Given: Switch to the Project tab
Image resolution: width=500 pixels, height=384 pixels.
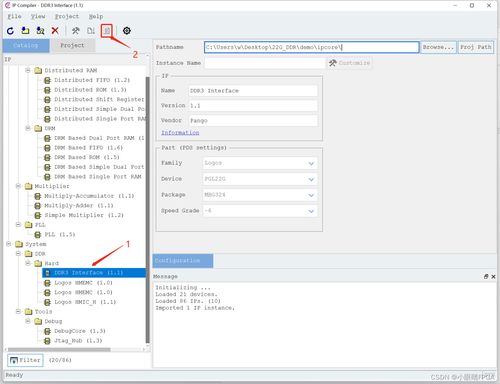Looking at the screenshot, I should pos(72,46).
